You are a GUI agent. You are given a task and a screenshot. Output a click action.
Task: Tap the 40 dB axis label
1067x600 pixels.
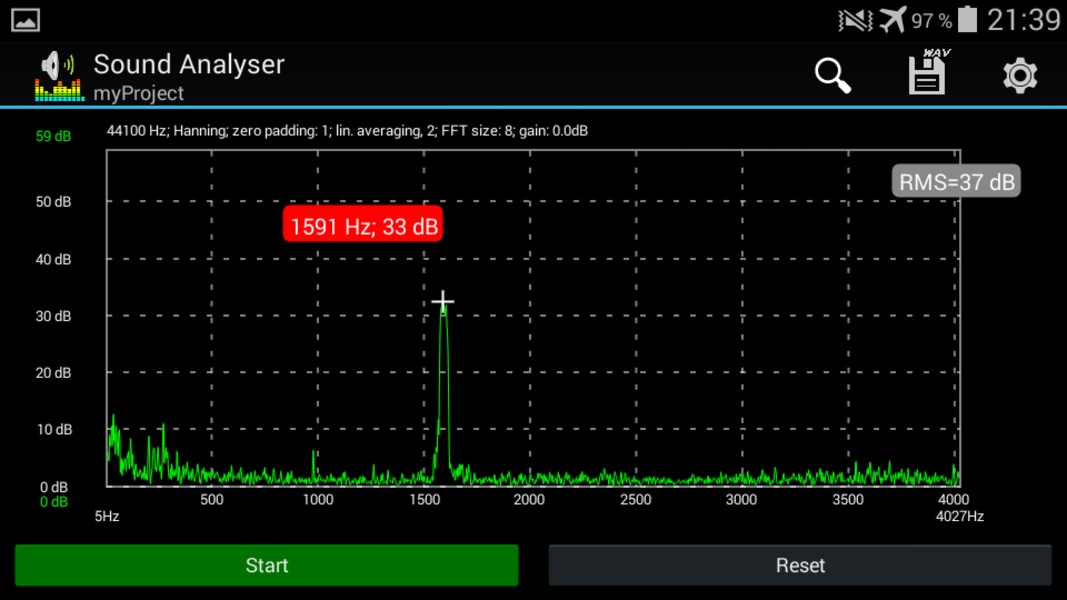click(53, 259)
